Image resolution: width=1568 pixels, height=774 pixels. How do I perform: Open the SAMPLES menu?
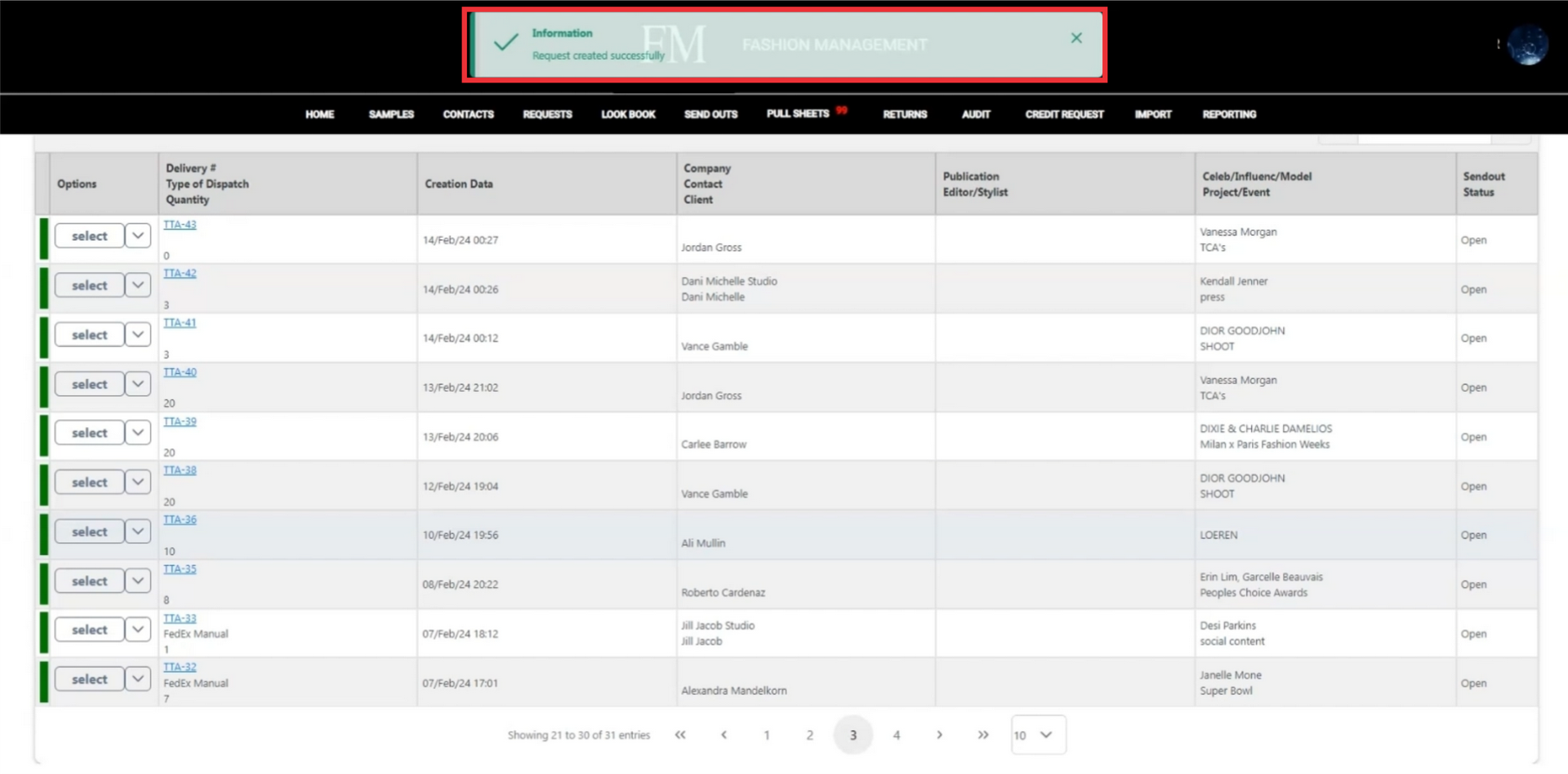[391, 114]
